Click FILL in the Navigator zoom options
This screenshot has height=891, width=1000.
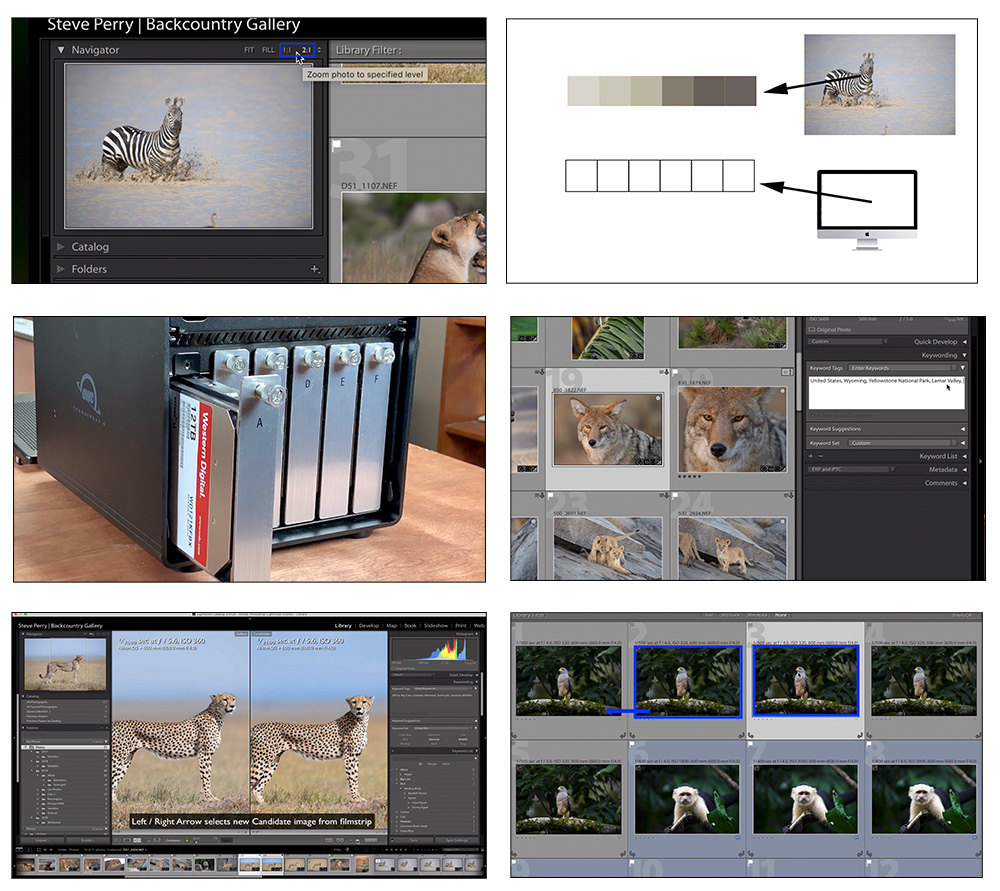coord(268,50)
